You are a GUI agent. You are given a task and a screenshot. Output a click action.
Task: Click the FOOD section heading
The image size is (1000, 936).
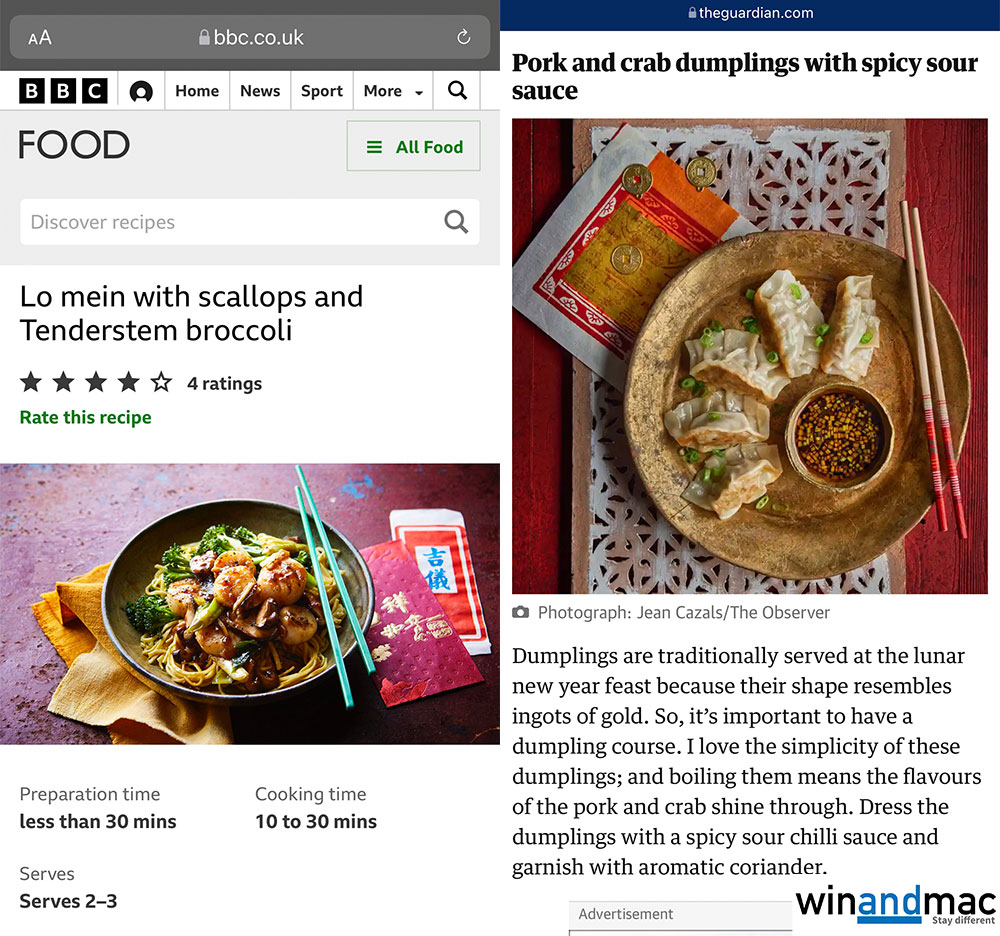click(x=74, y=144)
